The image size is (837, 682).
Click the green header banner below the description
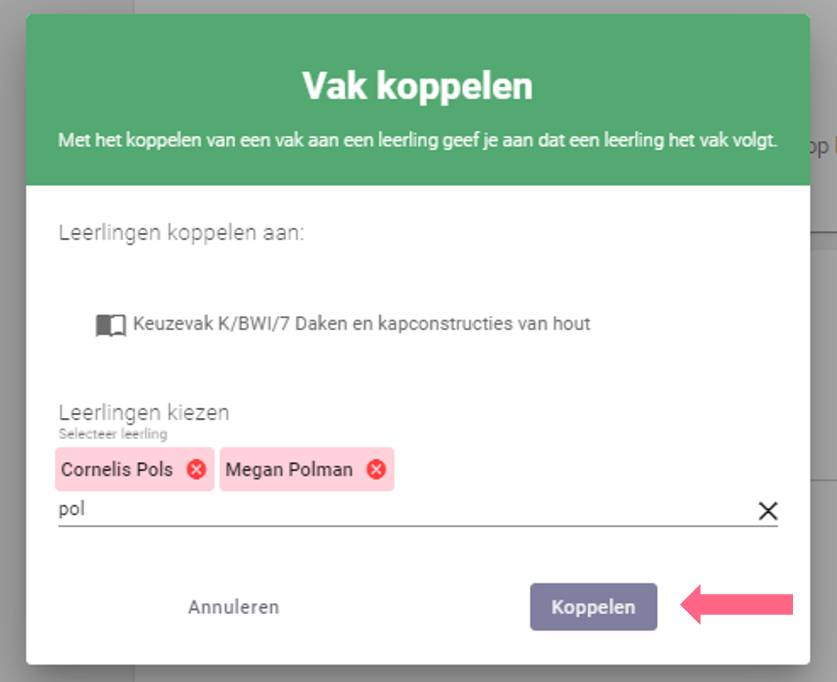click(x=417, y=169)
